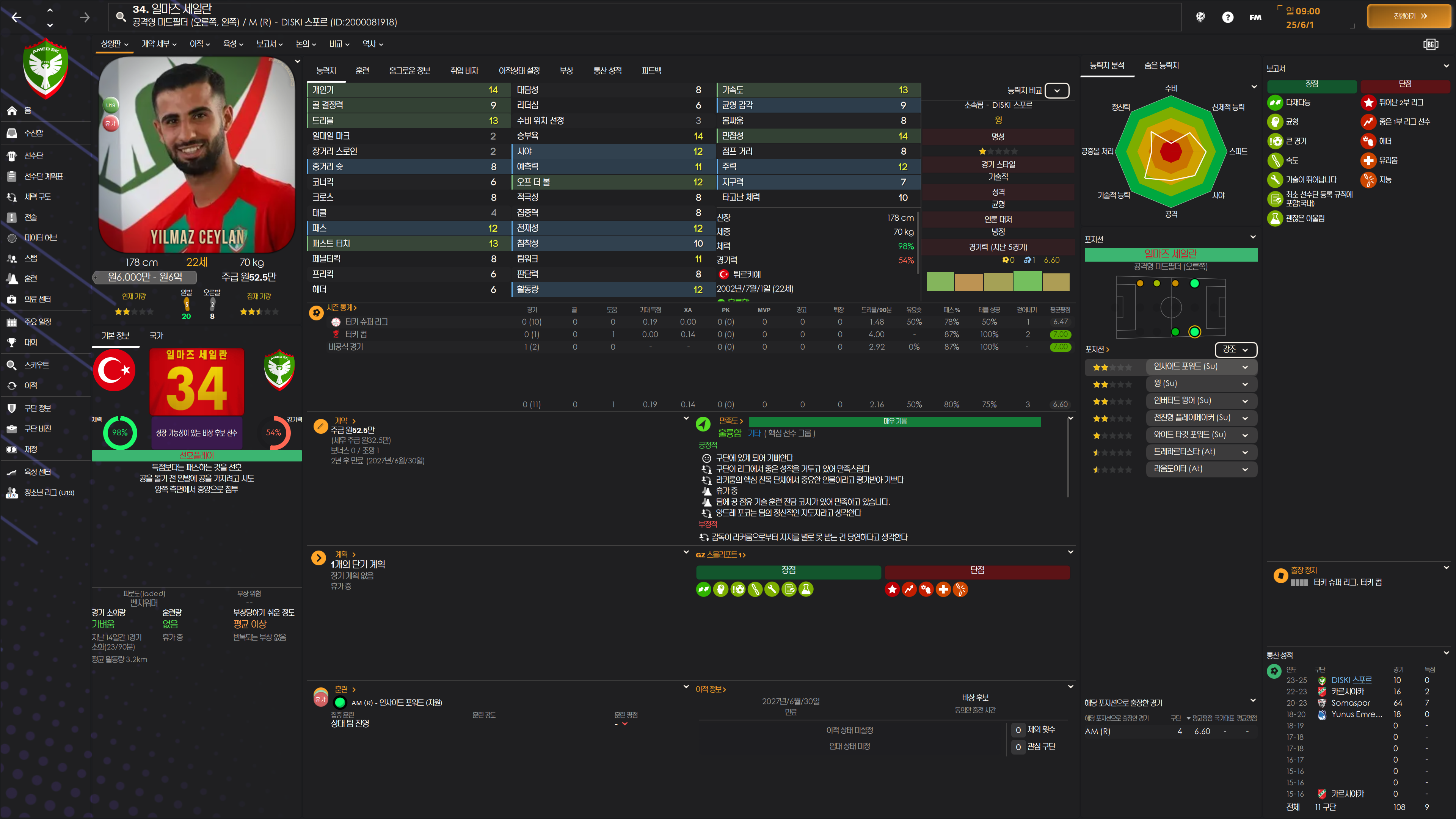Open the help question mark icon

point(1227,17)
